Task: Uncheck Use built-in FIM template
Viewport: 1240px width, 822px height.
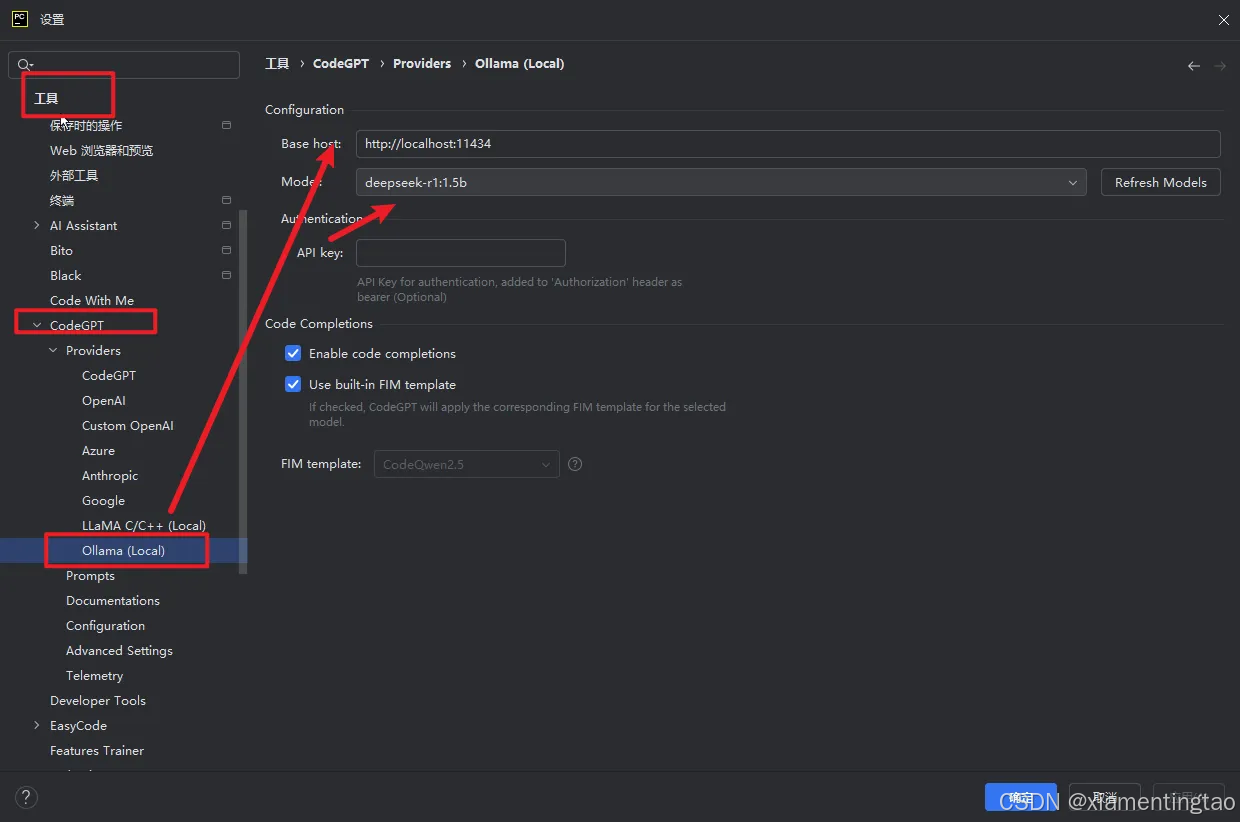Action: [293, 384]
